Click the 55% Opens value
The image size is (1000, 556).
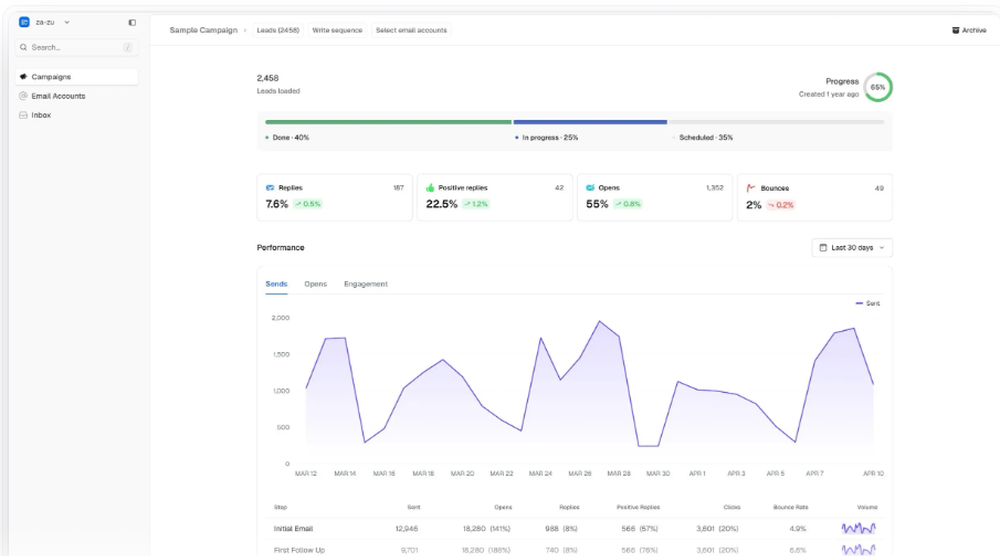coord(597,204)
